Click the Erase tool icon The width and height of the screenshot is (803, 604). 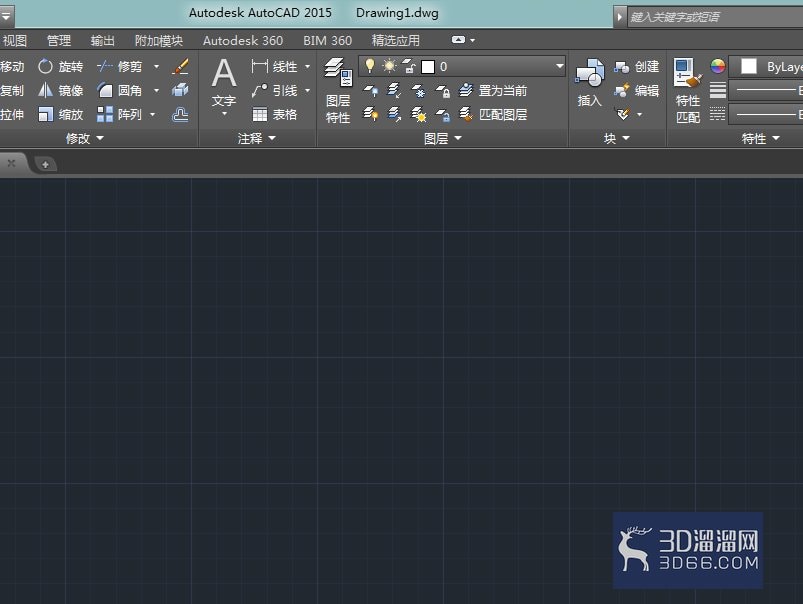(x=180, y=67)
